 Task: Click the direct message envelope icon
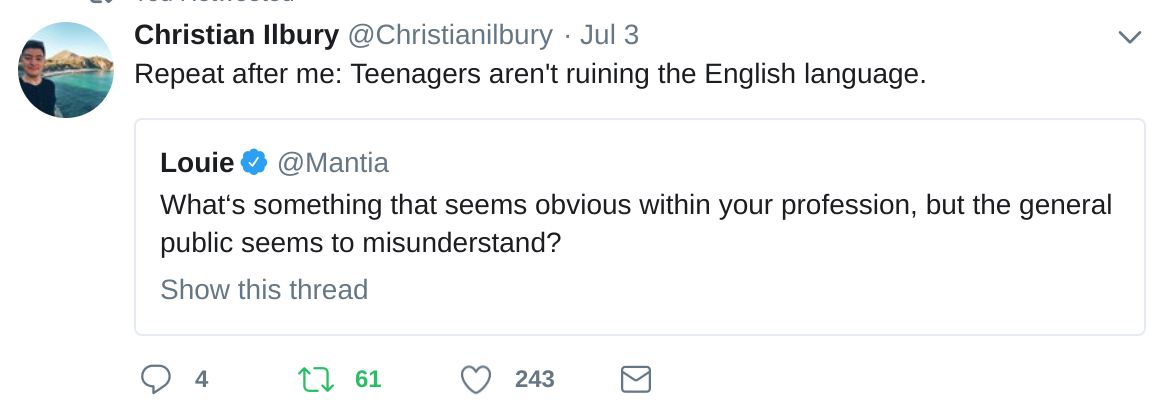point(636,379)
